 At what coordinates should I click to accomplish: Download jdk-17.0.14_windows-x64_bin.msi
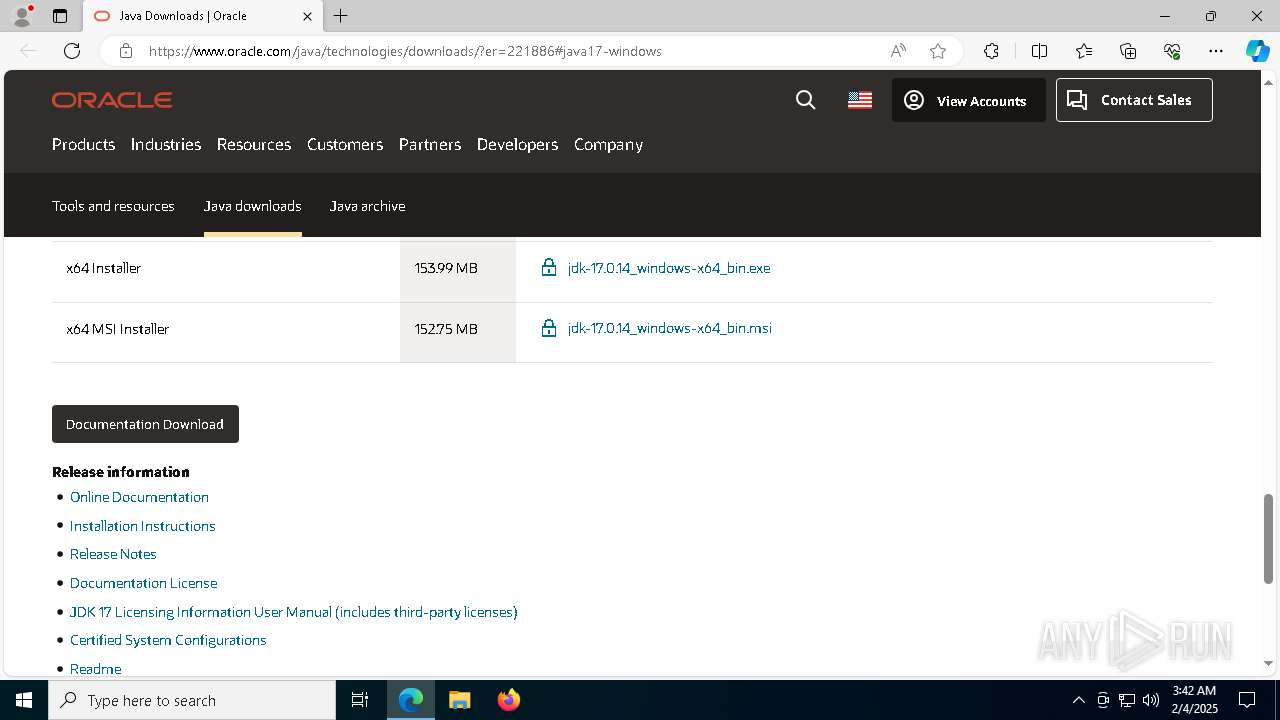(670, 328)
